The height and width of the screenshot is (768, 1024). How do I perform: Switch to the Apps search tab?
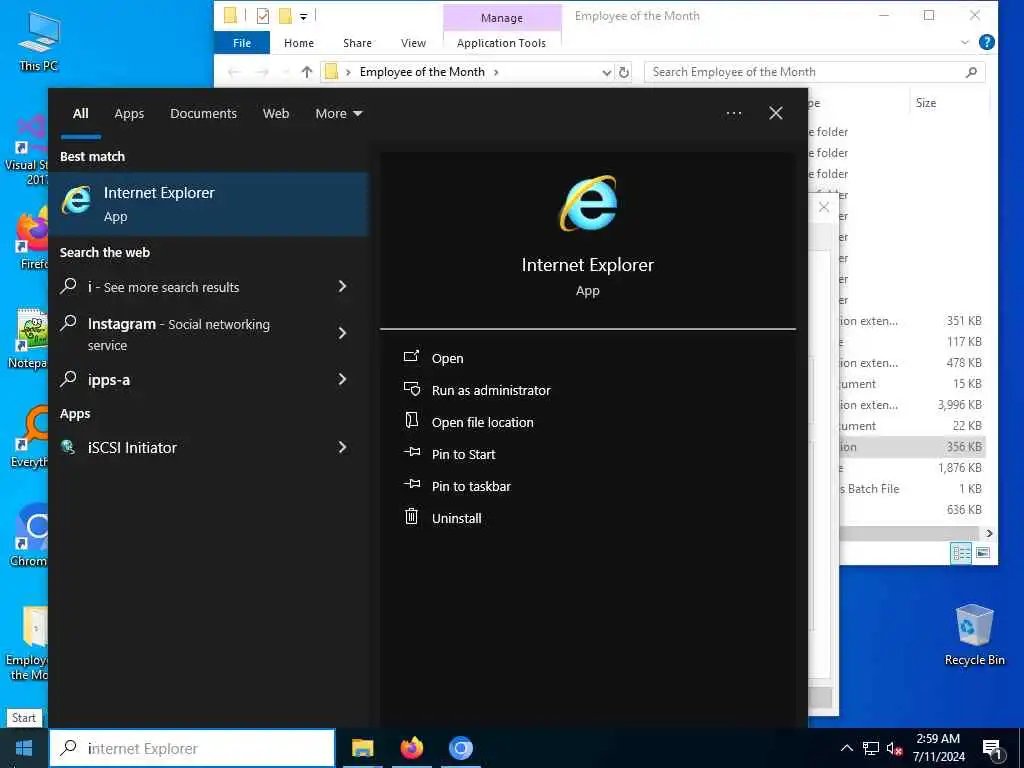tap(129, 113)
